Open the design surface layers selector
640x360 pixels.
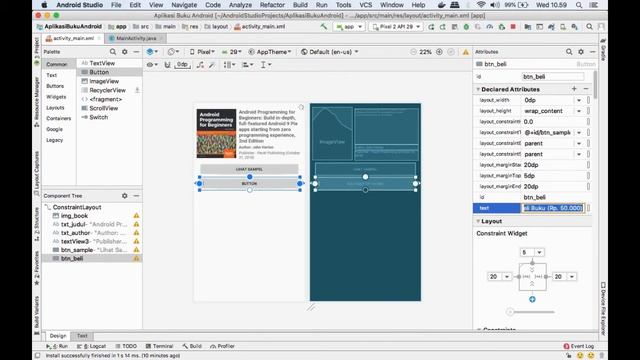pos(152,52)
